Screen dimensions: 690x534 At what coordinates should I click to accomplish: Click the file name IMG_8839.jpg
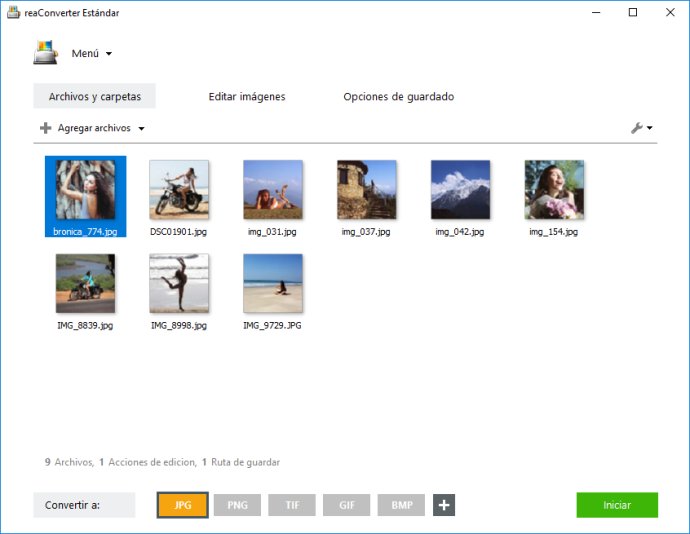[x=85, y=325]
